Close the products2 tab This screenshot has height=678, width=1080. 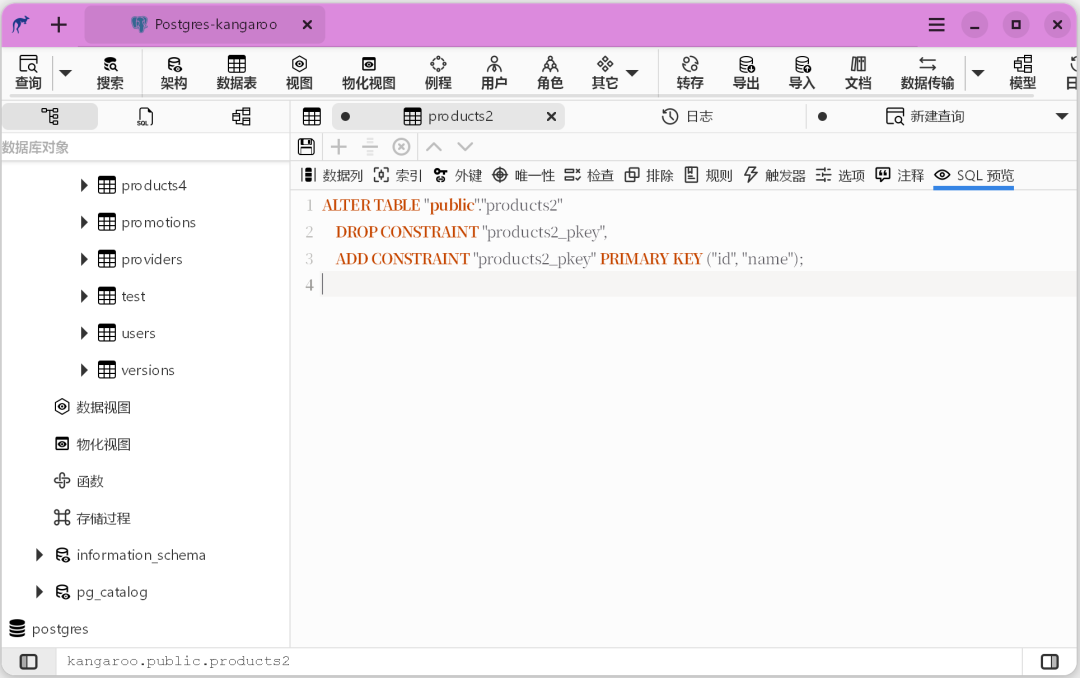[551, 116]
